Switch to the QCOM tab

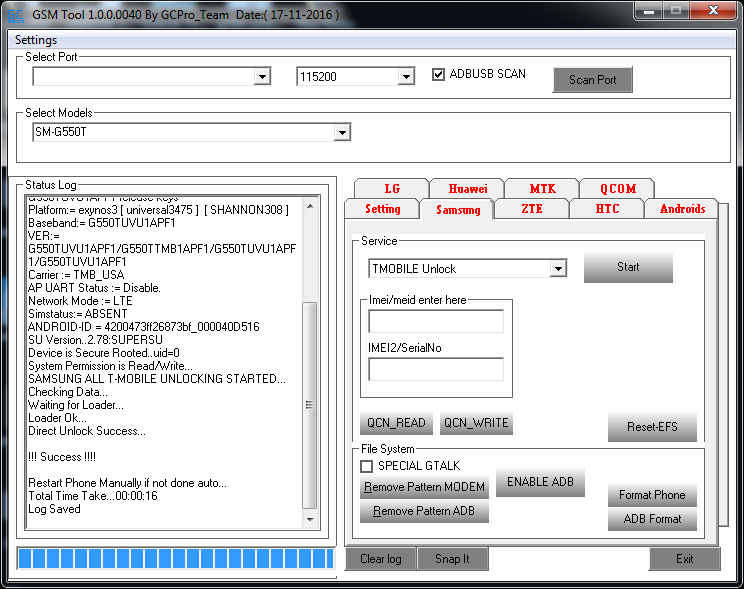click(617, 188)
